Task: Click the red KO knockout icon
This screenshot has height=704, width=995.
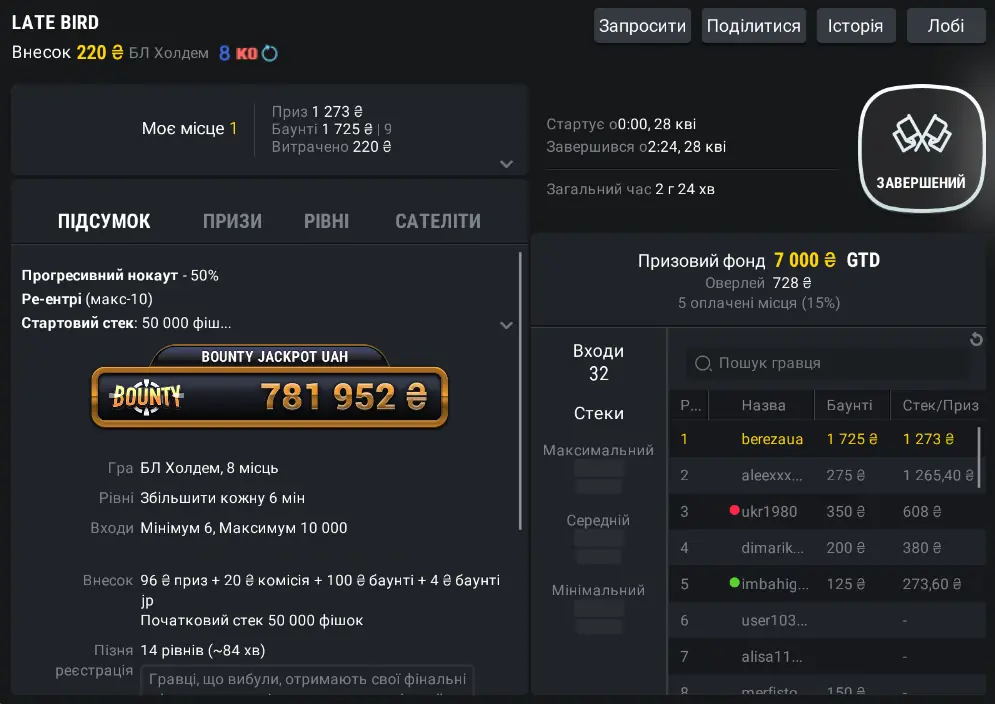Action: (246, 53)
